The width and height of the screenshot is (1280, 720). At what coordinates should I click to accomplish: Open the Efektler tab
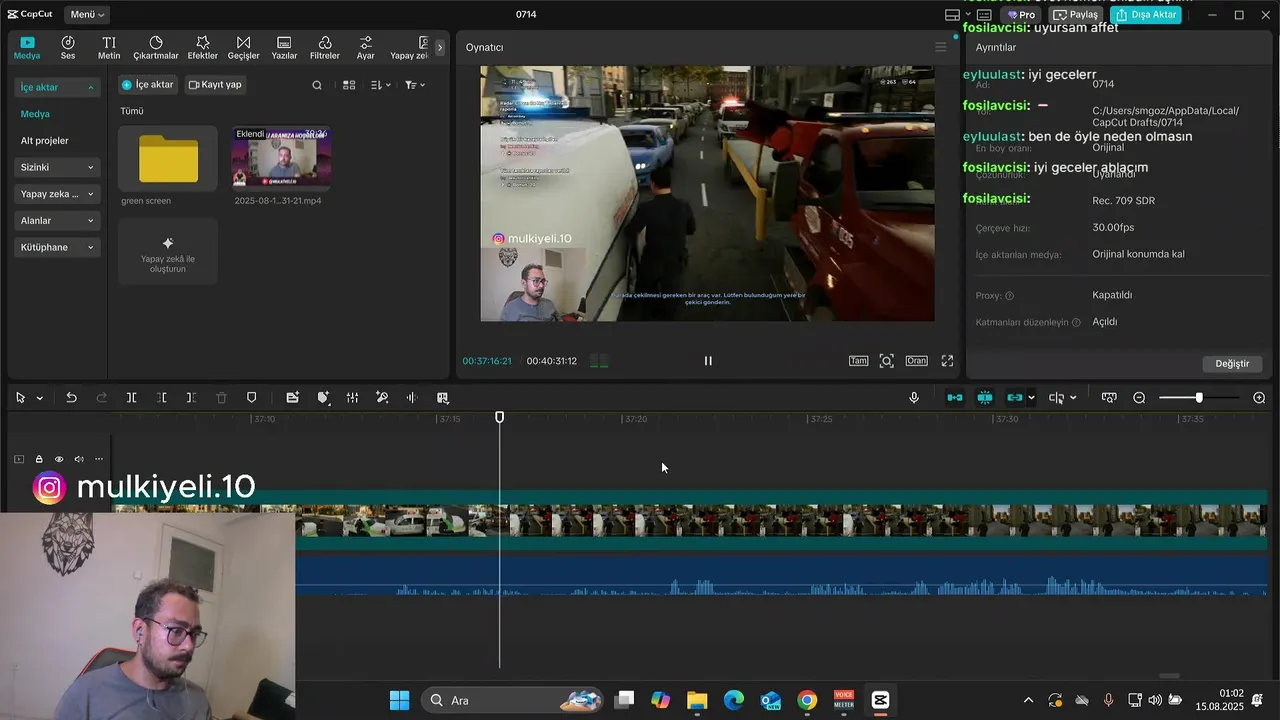coord(202,48)
